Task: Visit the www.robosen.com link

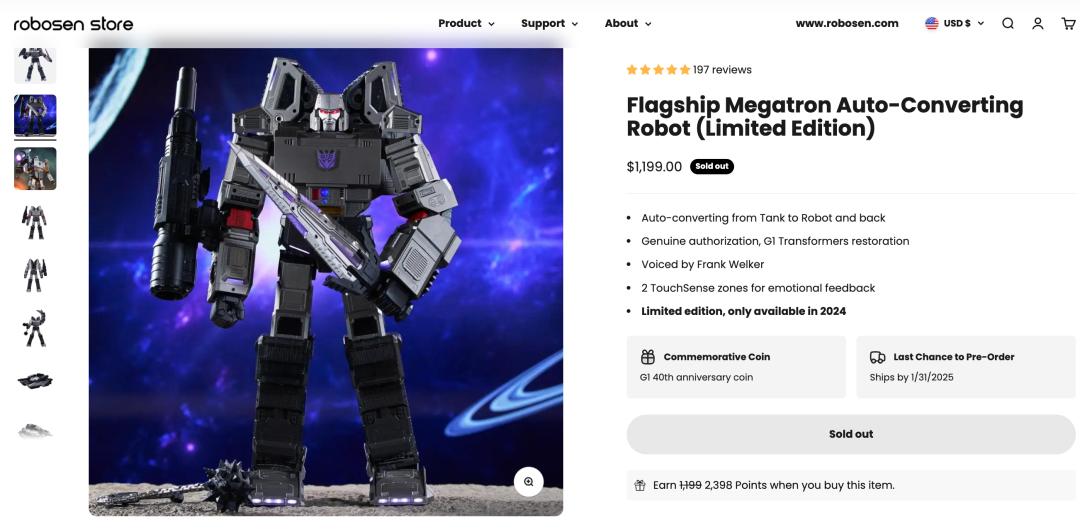Action: (846, 23)
